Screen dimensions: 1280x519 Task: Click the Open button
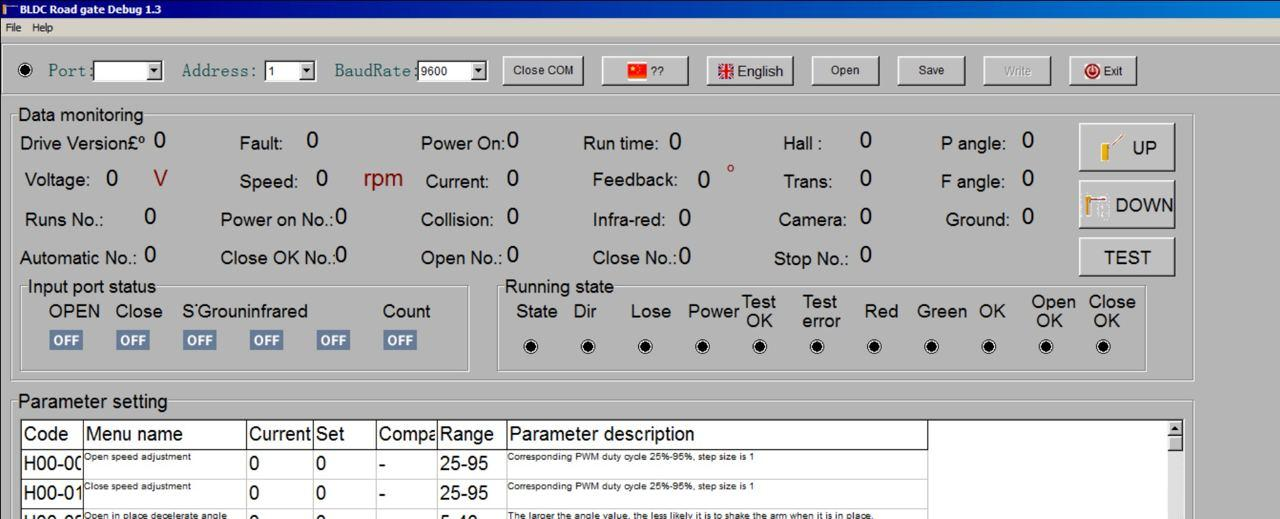click(845, 70)
